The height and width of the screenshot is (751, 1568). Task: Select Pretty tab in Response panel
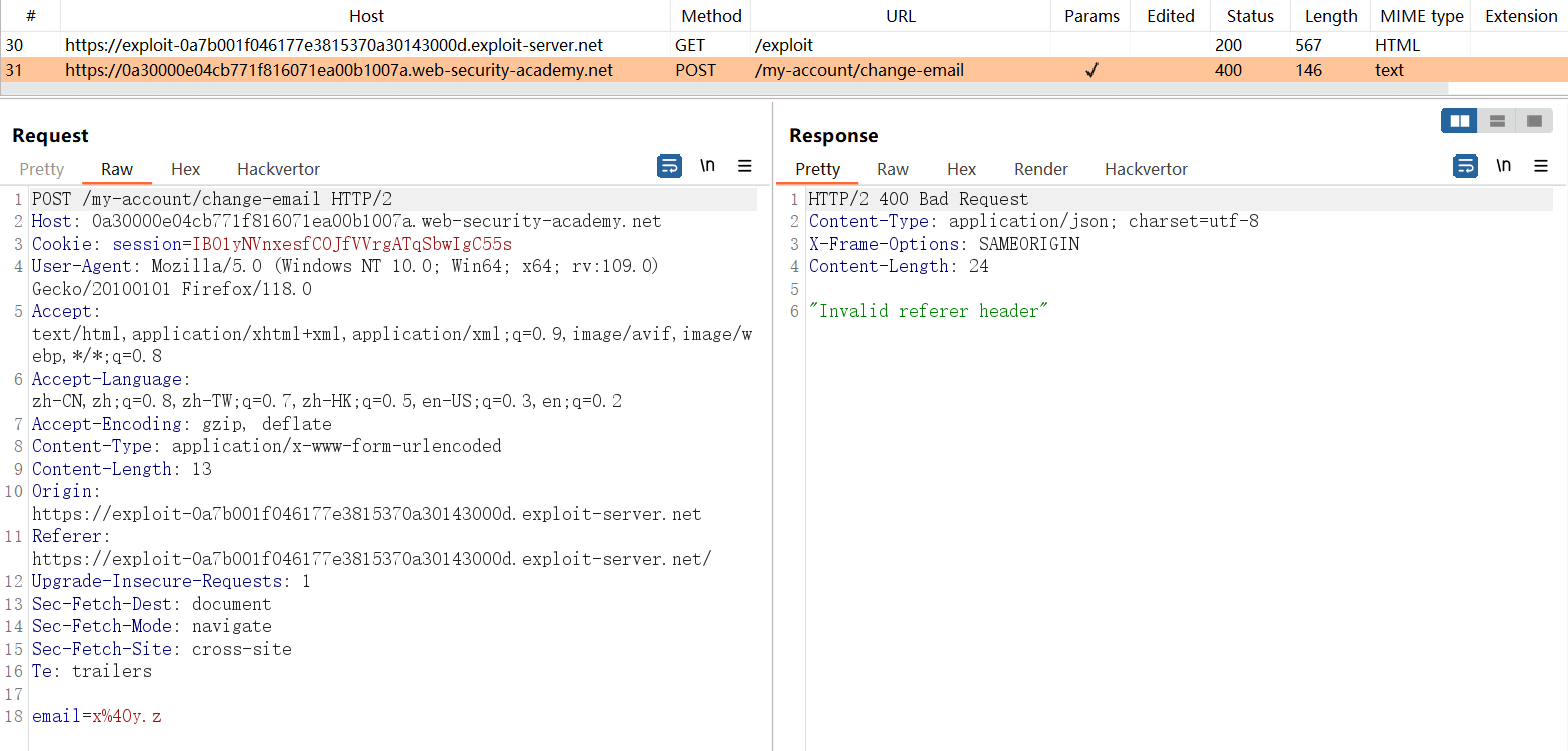(817, 169)
